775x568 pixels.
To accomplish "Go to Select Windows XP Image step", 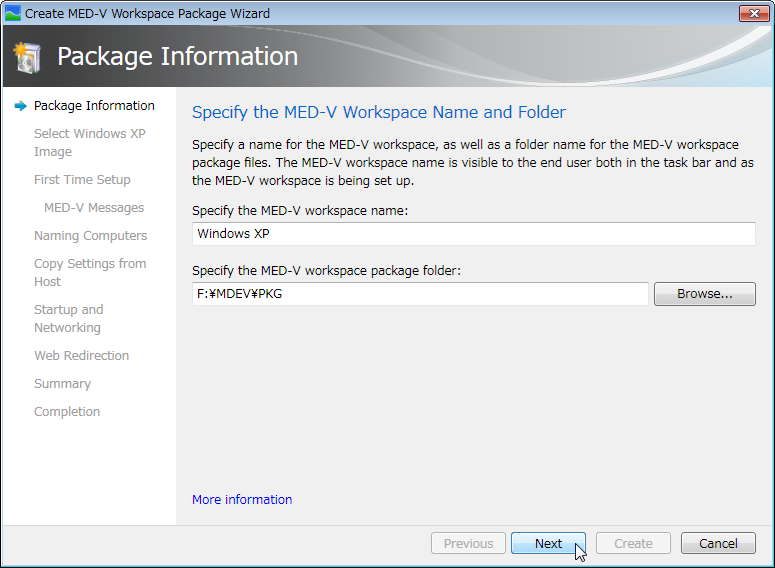I will (89, 142).
